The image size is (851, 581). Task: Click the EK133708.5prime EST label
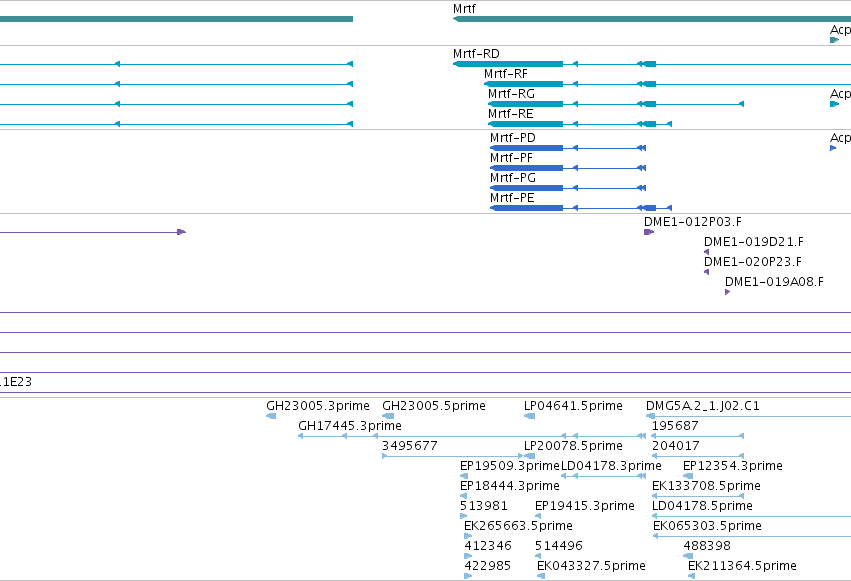pos(706,486)
